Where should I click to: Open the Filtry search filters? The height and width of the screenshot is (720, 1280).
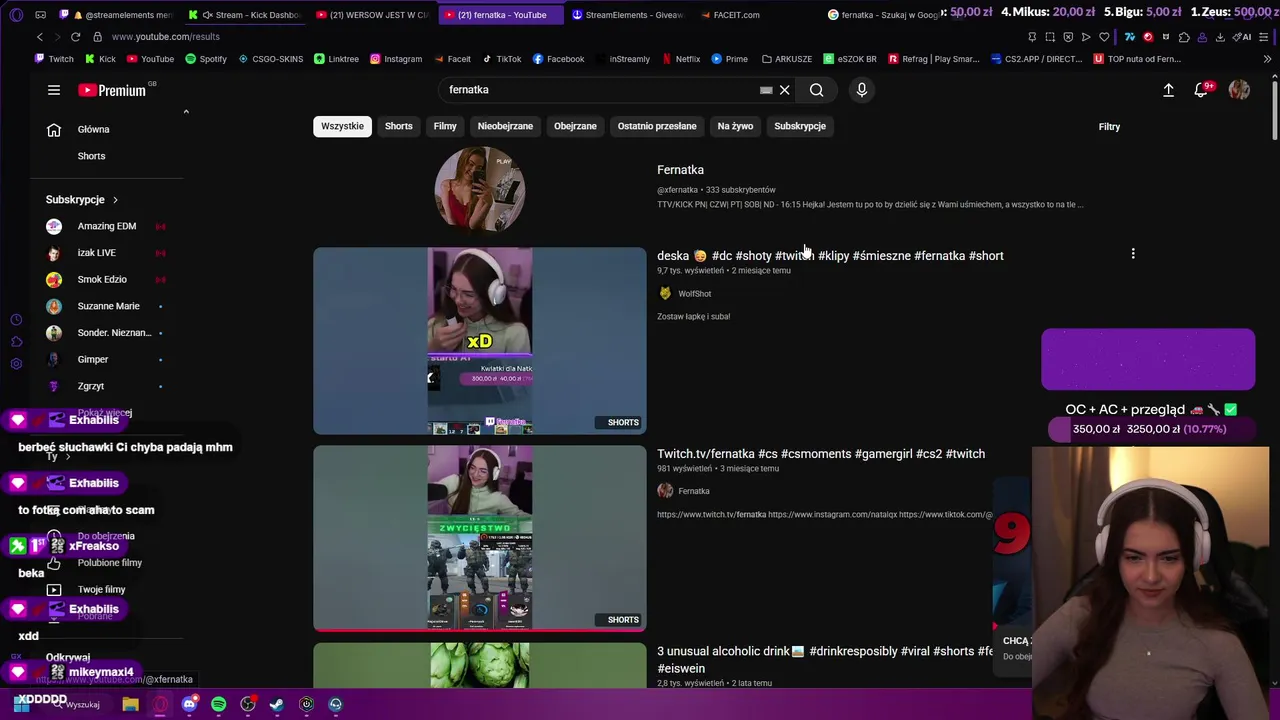(1109, 127)
